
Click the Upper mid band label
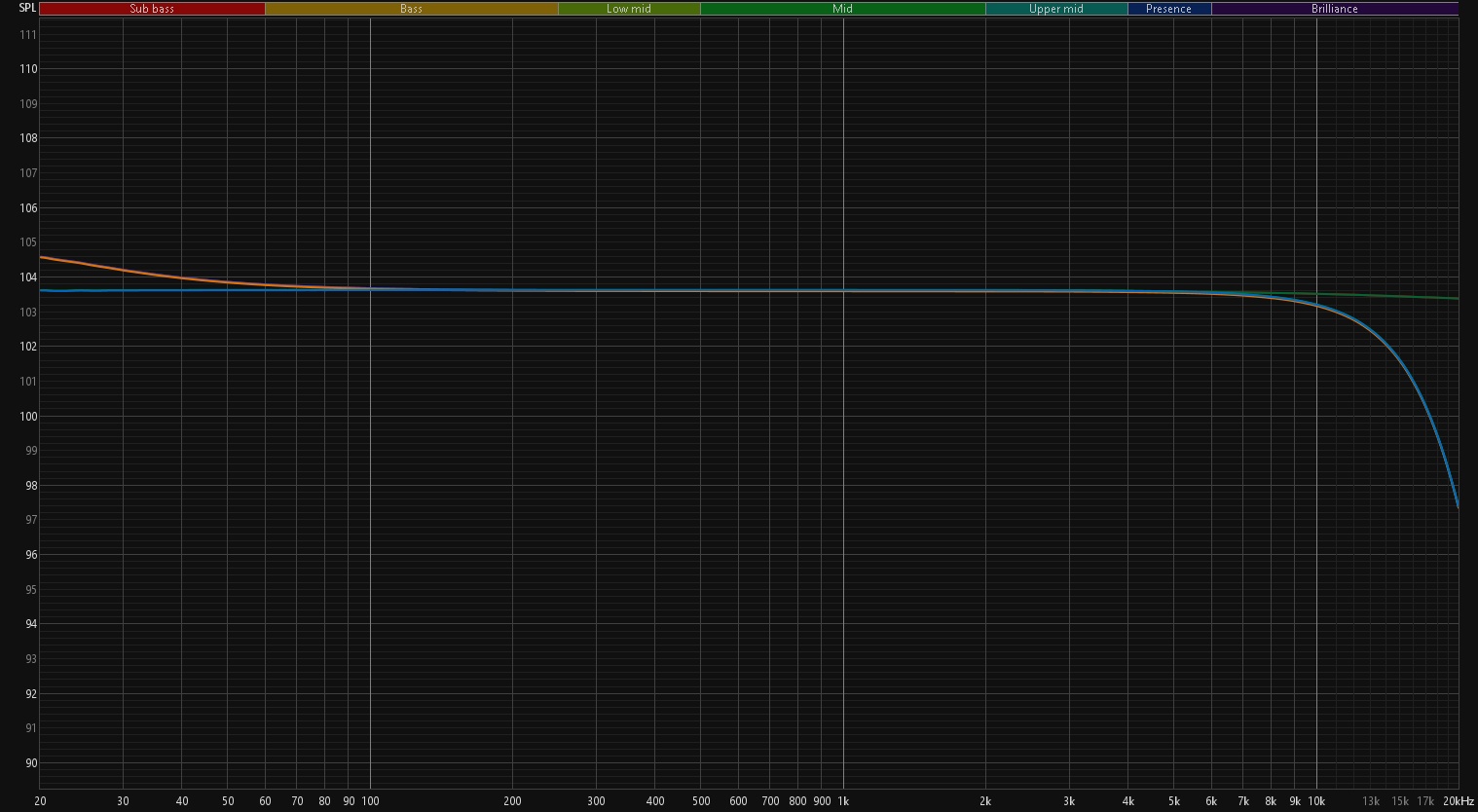pyautogui.click(x=1055, y=9)
